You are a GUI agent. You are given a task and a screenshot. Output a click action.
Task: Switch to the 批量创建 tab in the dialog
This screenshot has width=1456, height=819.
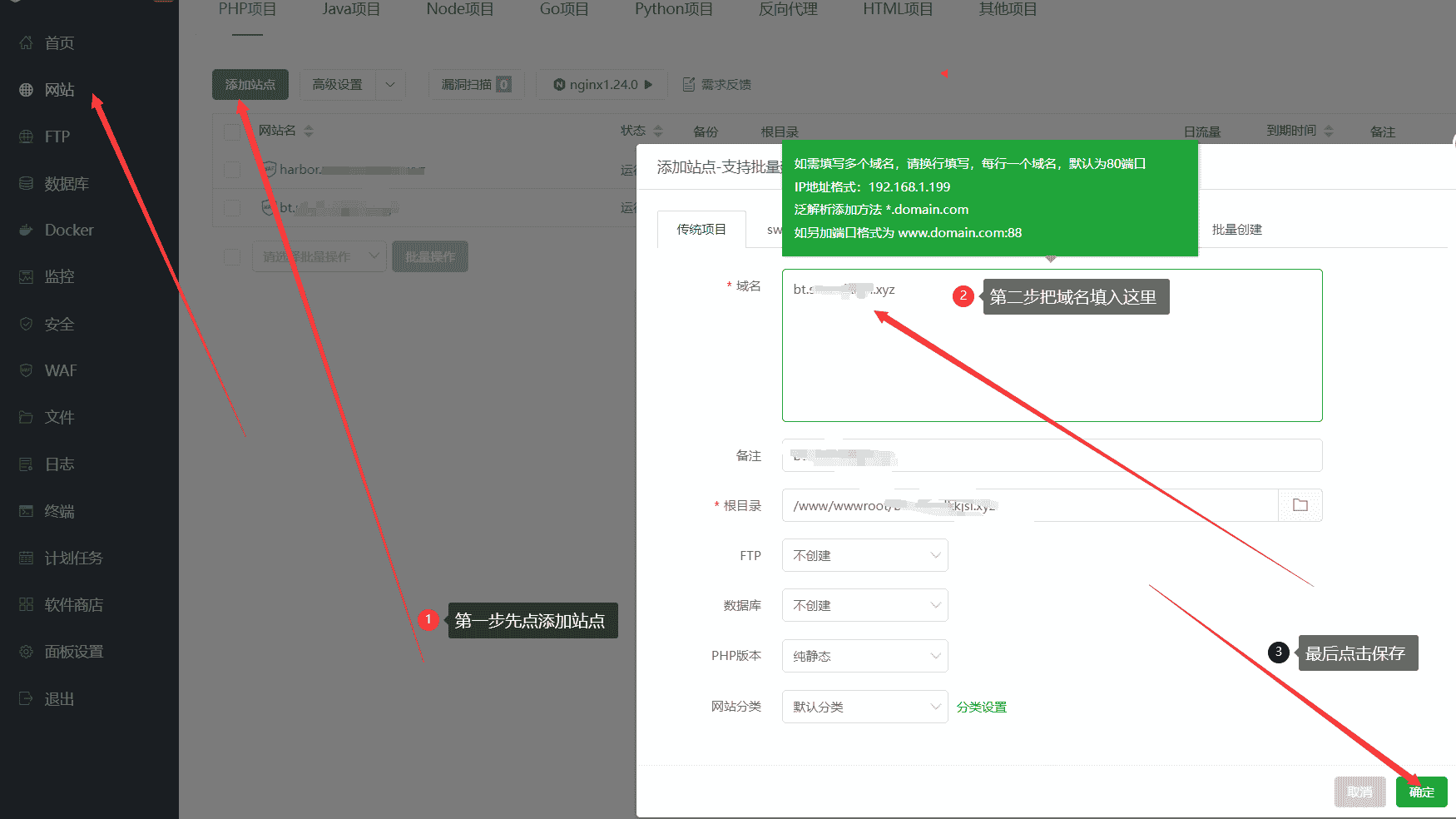(x=1236, y=230)
